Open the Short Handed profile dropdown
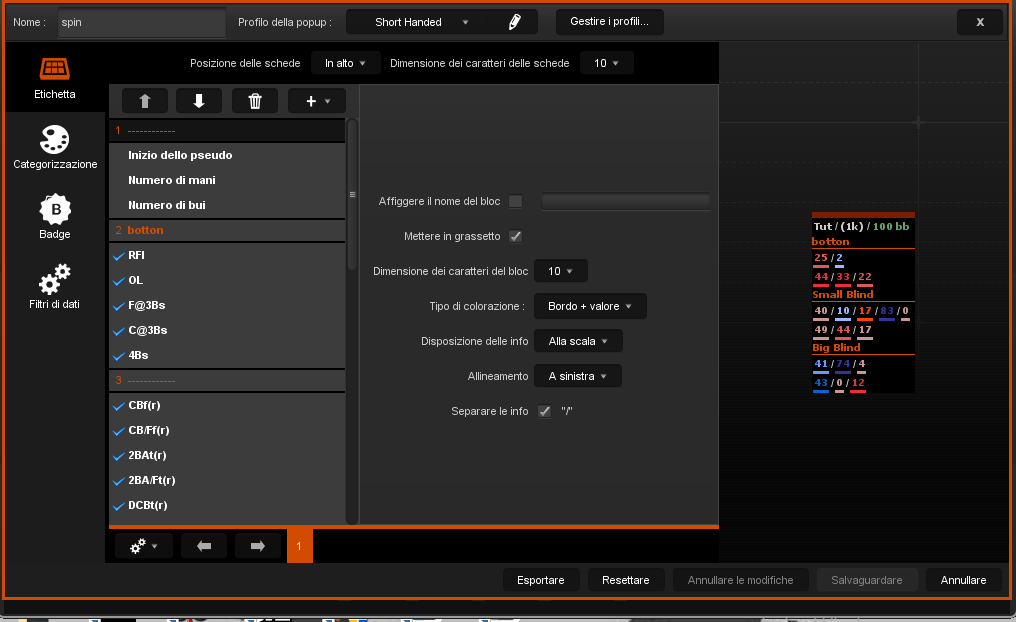 point(422,22)
